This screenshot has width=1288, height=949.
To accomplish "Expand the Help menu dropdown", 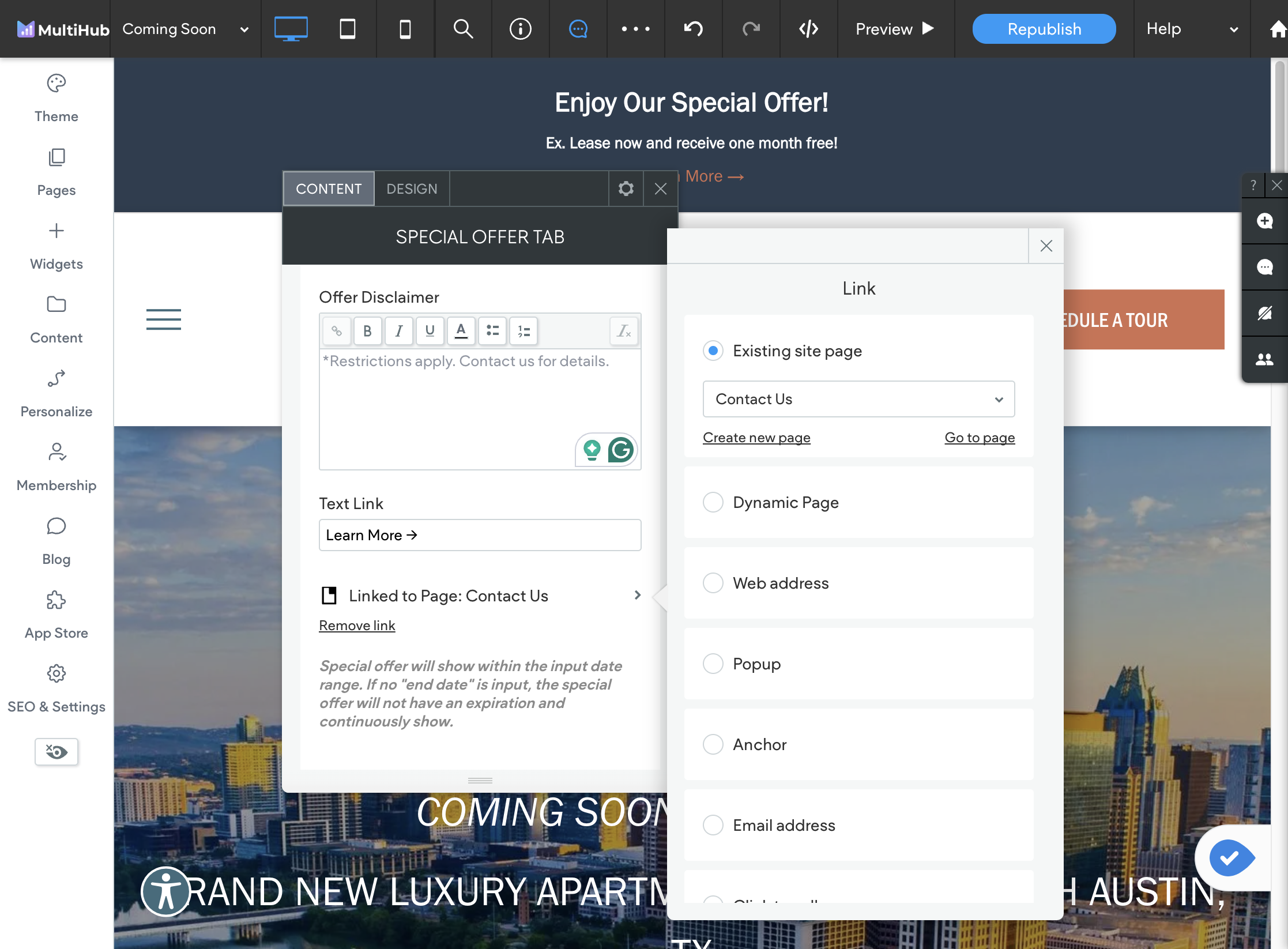I will [1192, 29].
